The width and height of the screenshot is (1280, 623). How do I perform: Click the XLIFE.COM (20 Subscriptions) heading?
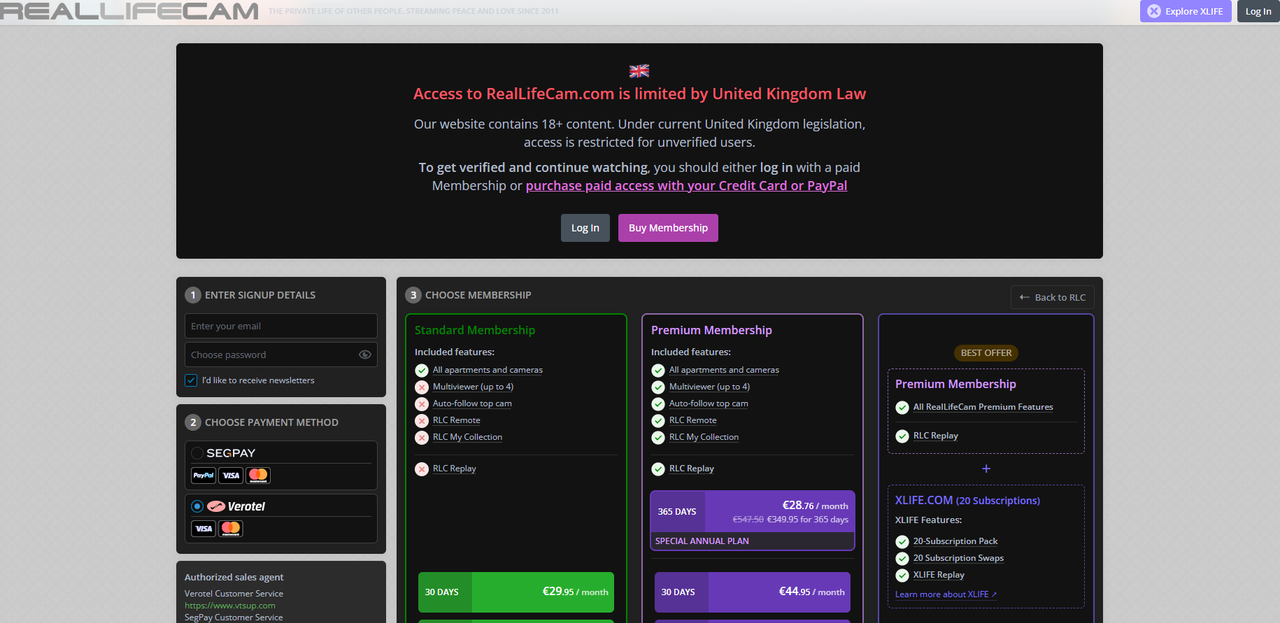(x=967, y=500)
